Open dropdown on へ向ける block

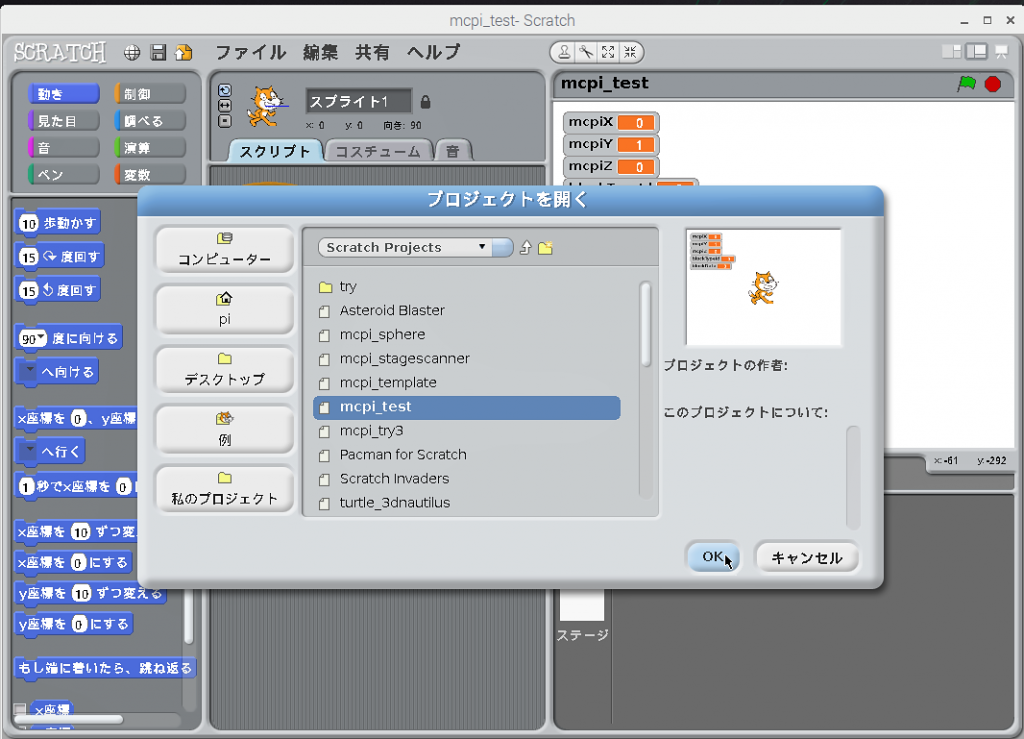(29, 371)
